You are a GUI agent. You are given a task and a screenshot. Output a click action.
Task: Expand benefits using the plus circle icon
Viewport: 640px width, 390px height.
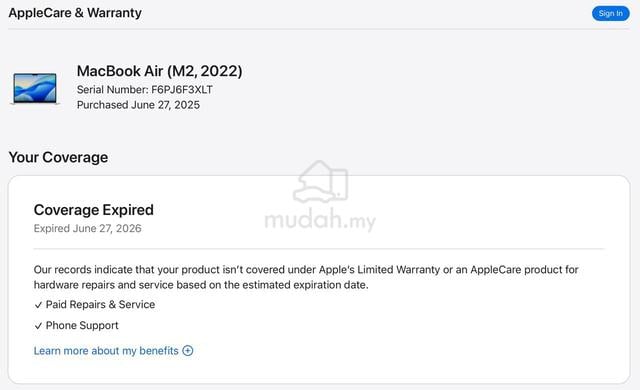tap(188, 350)
